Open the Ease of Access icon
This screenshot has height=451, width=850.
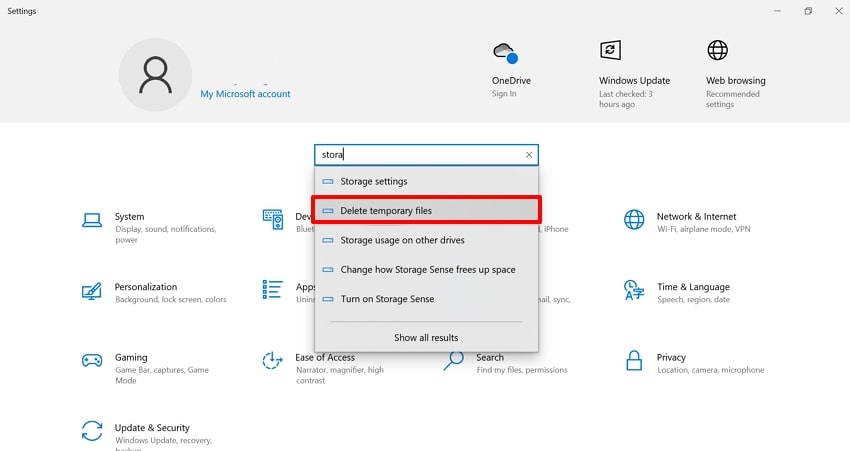click(x=272, y=360)
